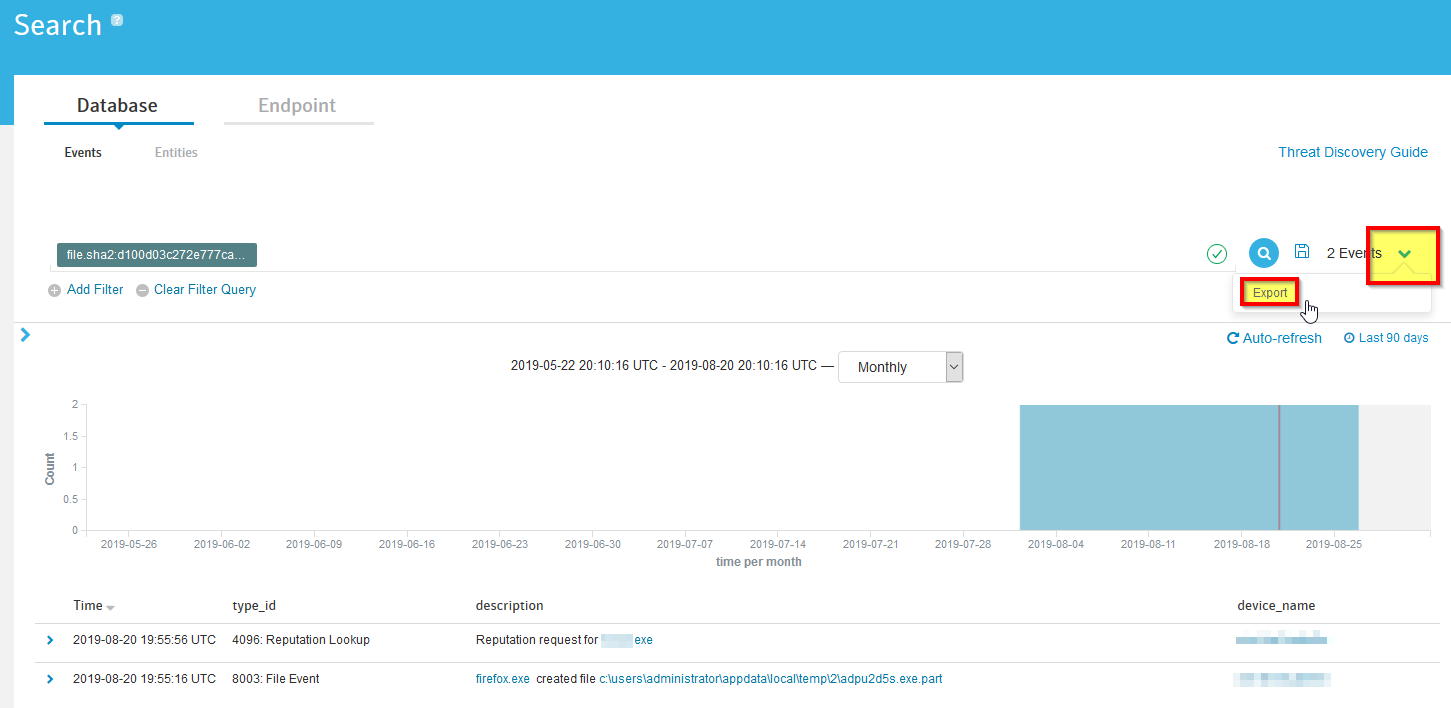Click the firefox.exe link in description
1451x708 pixels.
tap(502, 679)
